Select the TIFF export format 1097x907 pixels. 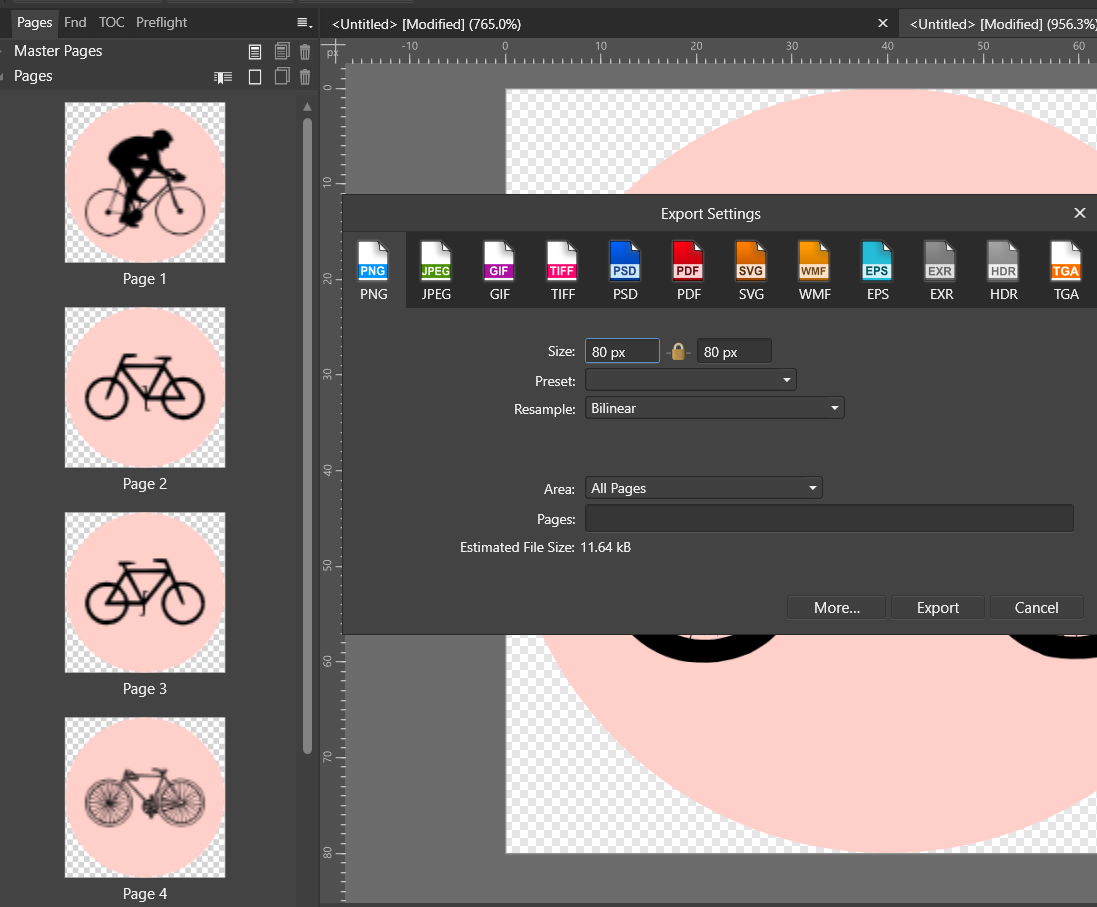(561, 271)
